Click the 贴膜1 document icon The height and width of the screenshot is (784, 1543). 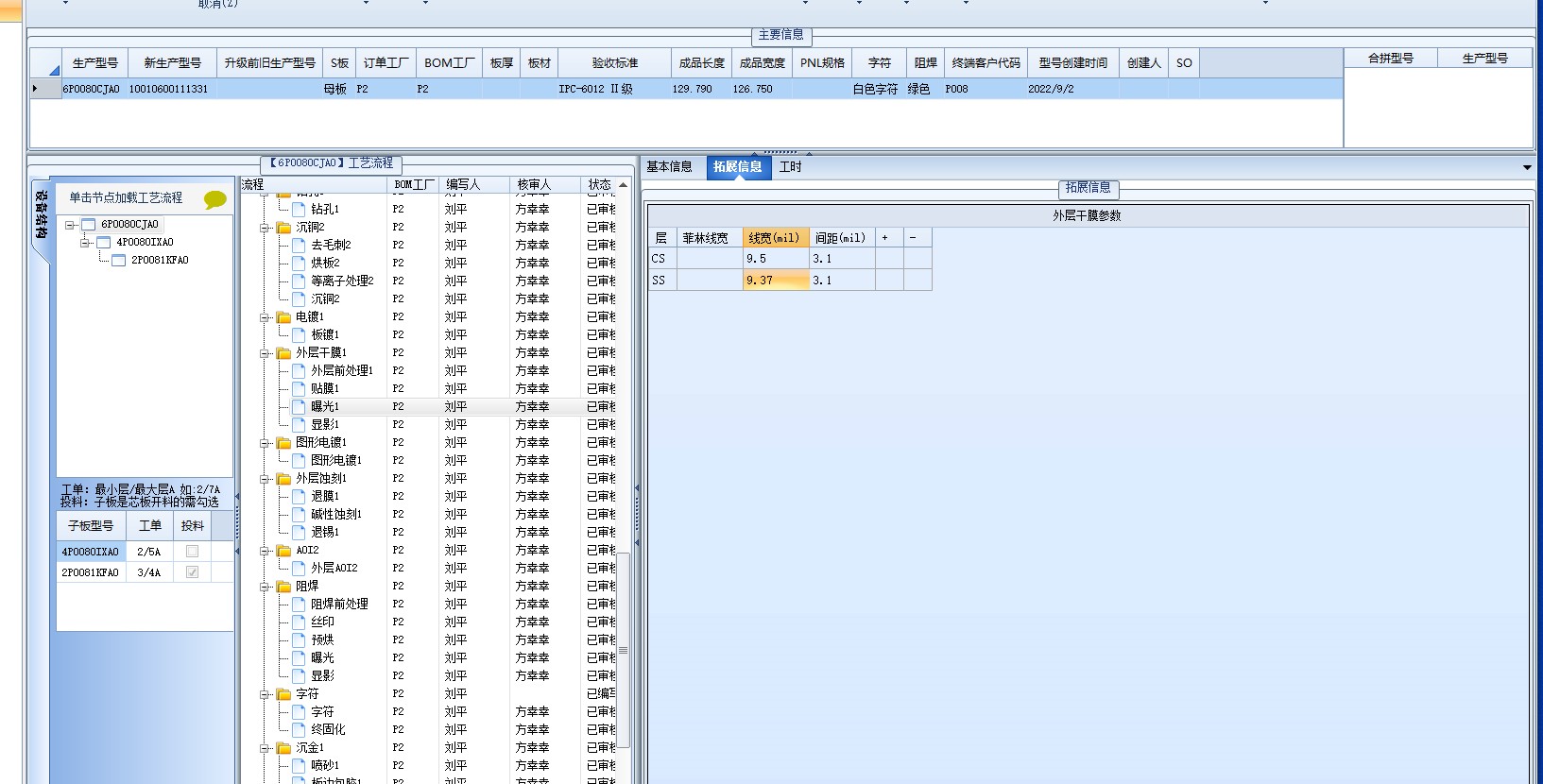(299, 389)
